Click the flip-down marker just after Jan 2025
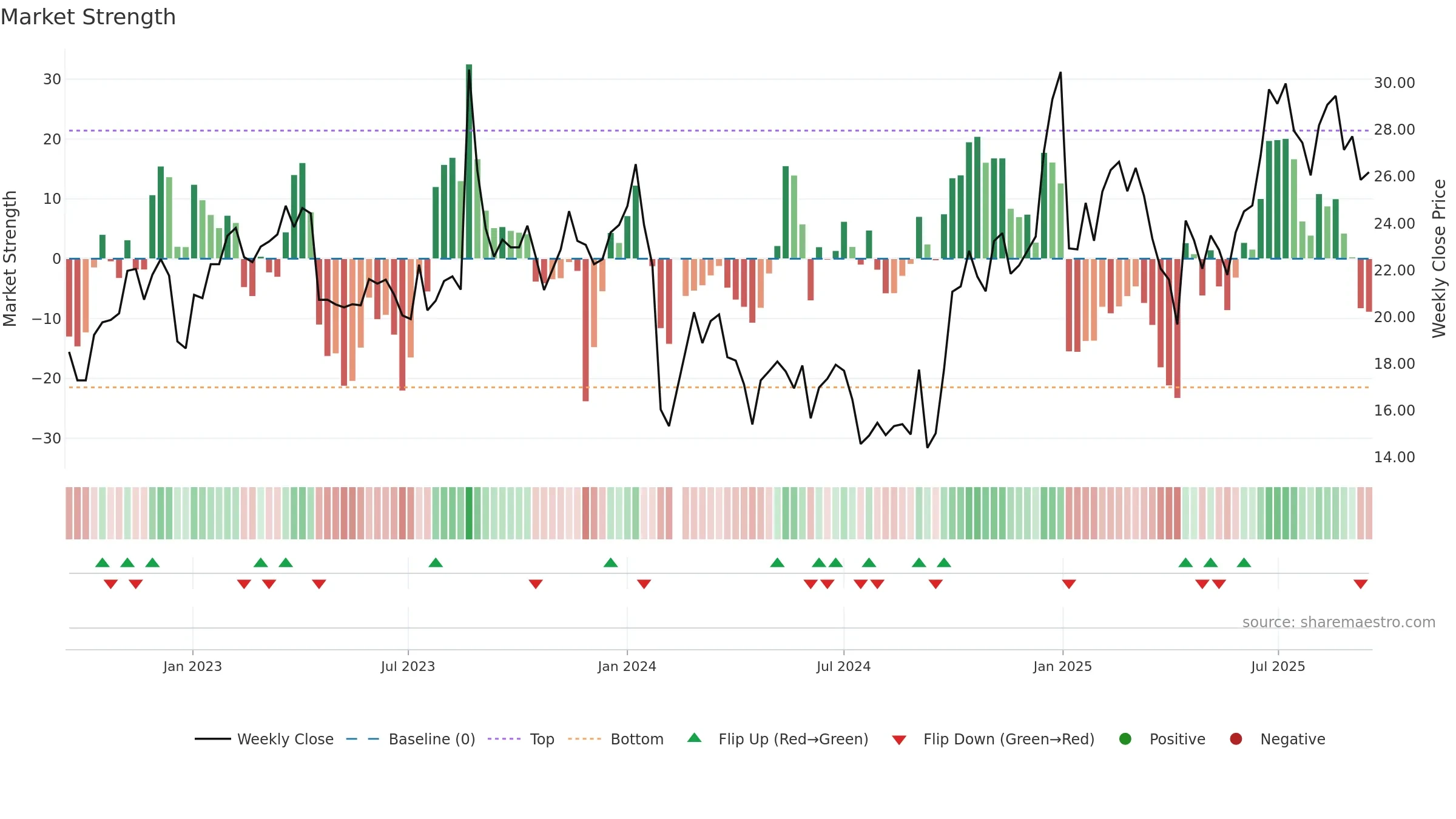The height and width of the screenshot is (819, 1456). [x=1069, y=584]
